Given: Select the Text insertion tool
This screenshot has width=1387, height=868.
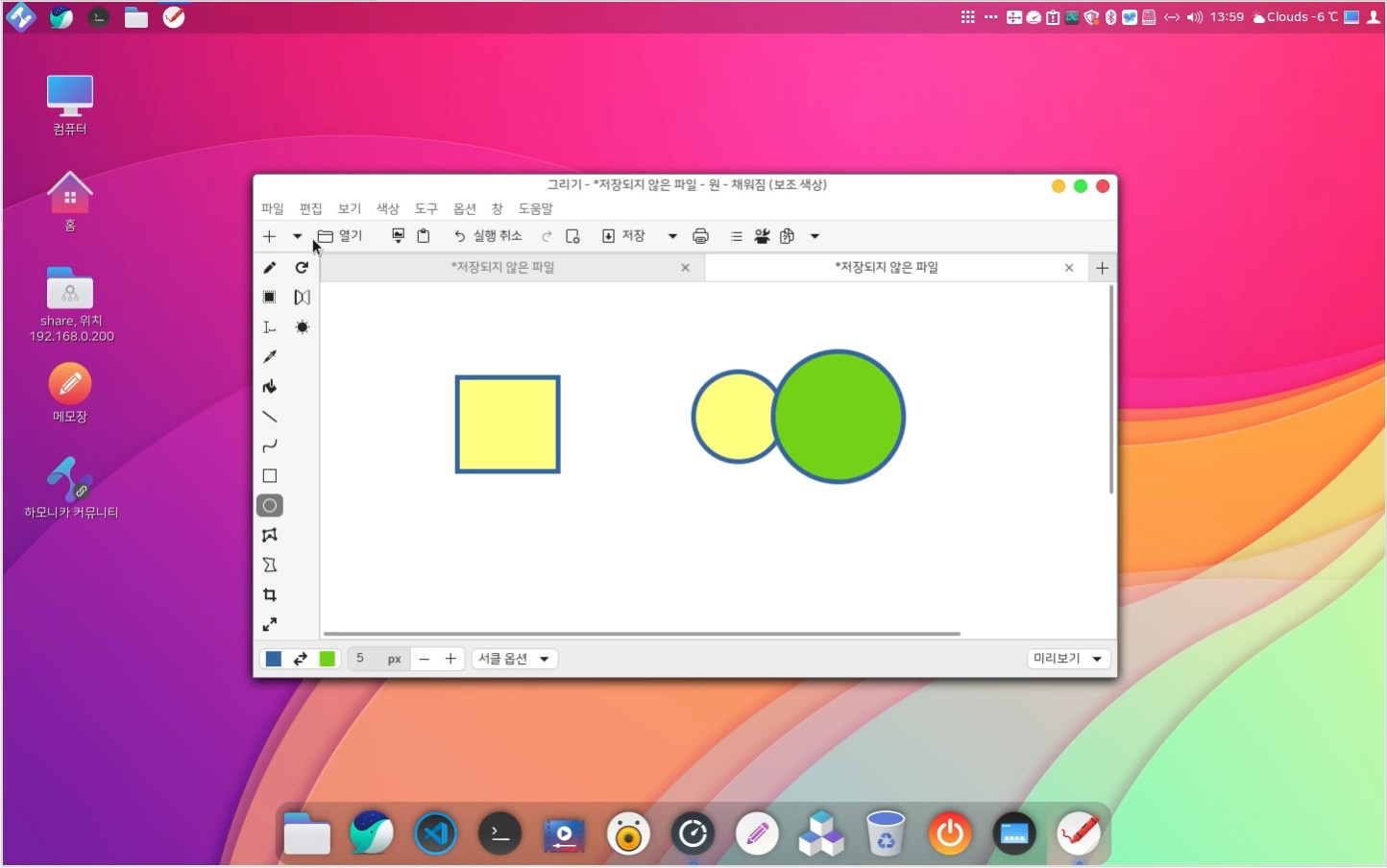Looking at the screenshot, I should click(270, 327).
